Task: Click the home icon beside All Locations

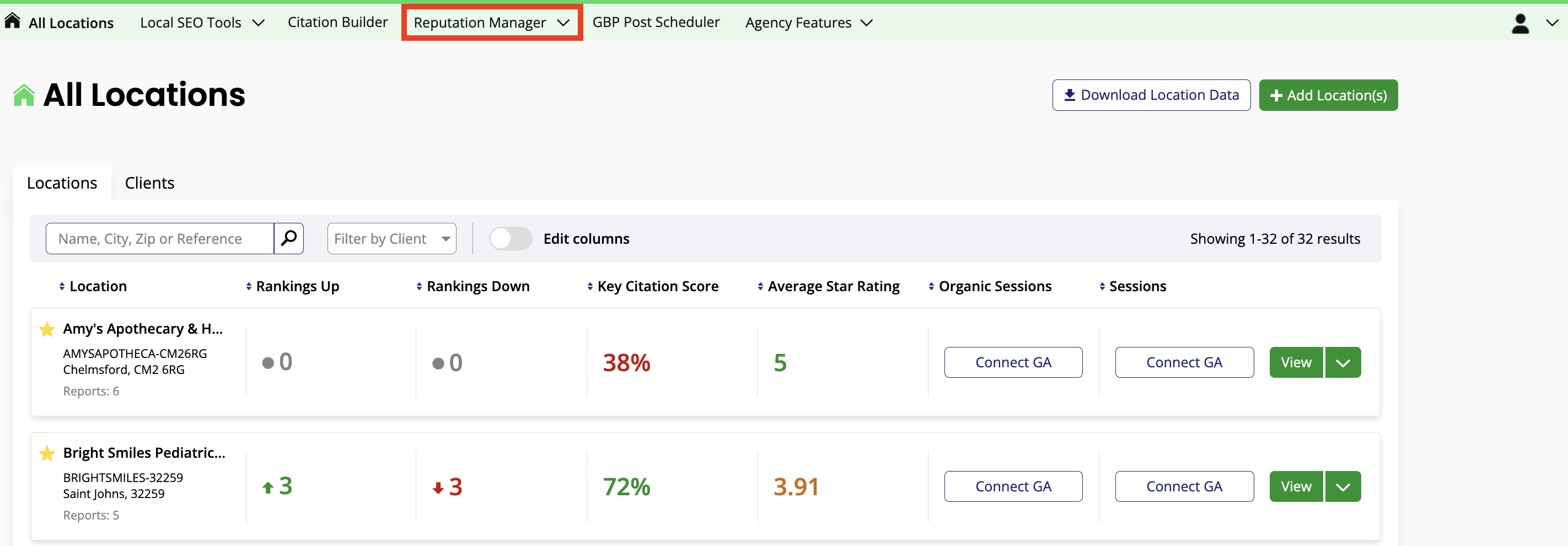Action: pos(12,22)
